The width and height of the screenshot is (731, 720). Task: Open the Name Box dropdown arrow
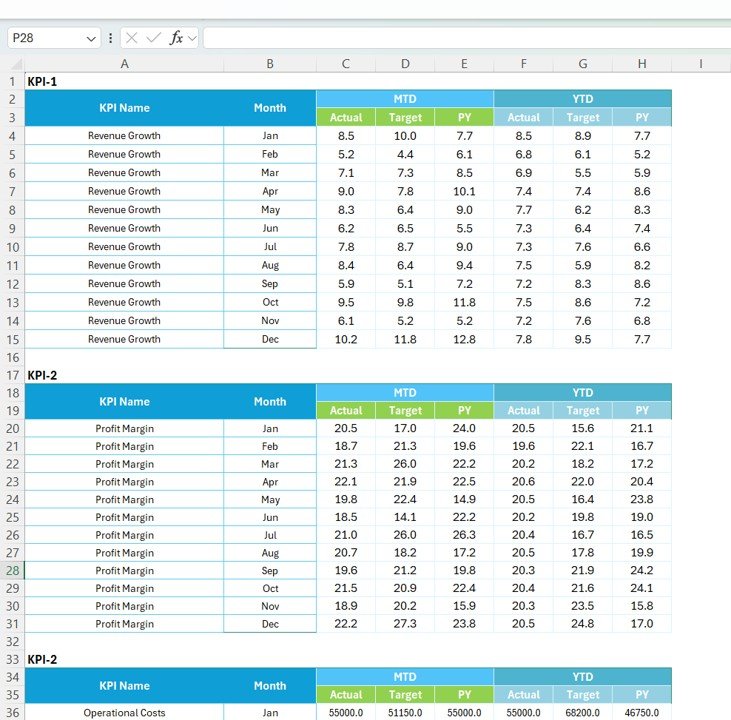coord(91,39)
